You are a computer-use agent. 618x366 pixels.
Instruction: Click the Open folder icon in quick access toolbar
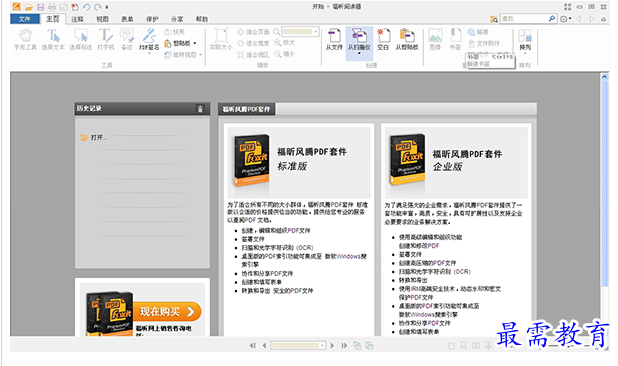(x=29, y=7)
